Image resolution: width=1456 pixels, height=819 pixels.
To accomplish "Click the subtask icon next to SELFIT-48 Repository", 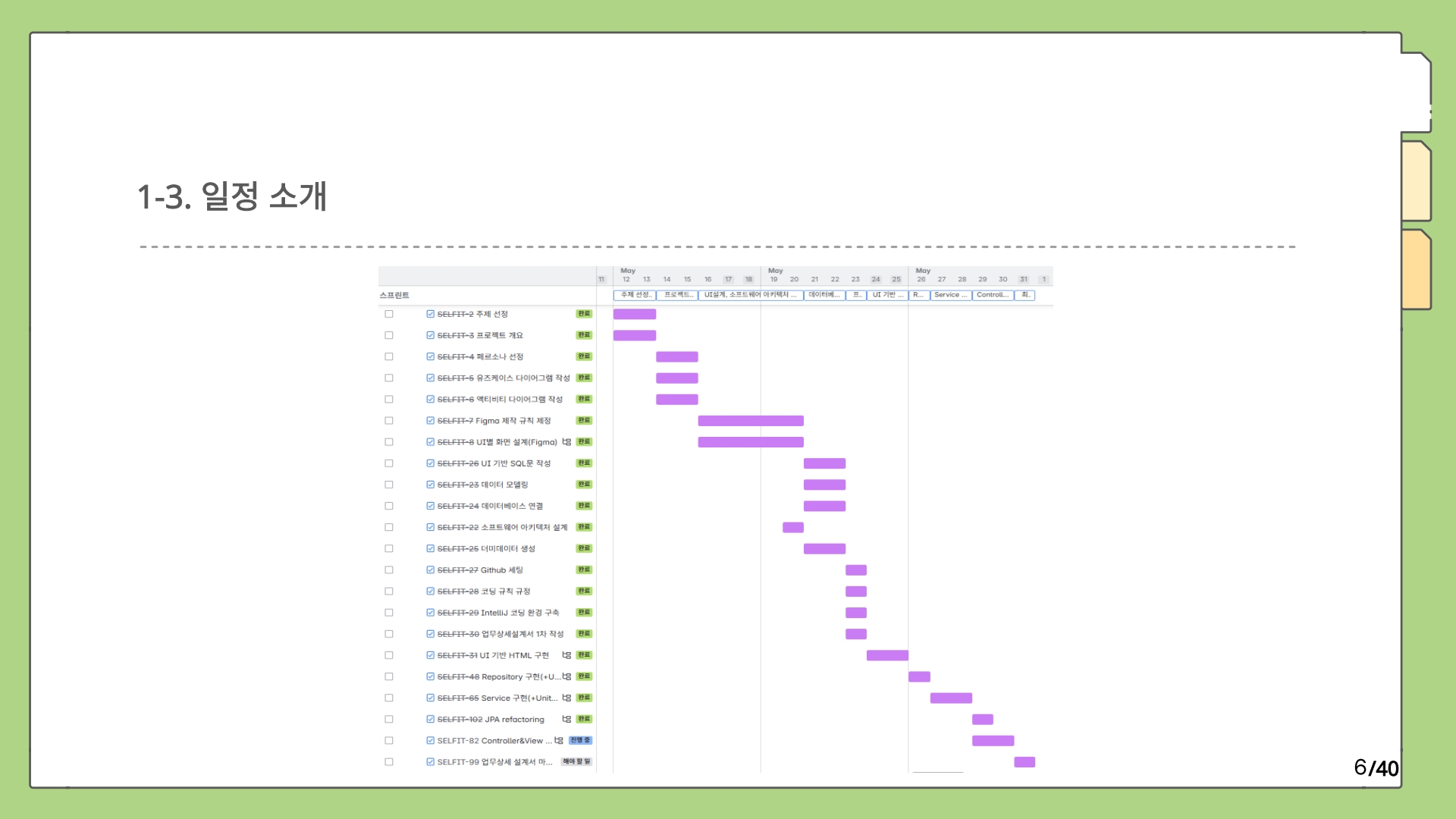I will tap(566, 676).
